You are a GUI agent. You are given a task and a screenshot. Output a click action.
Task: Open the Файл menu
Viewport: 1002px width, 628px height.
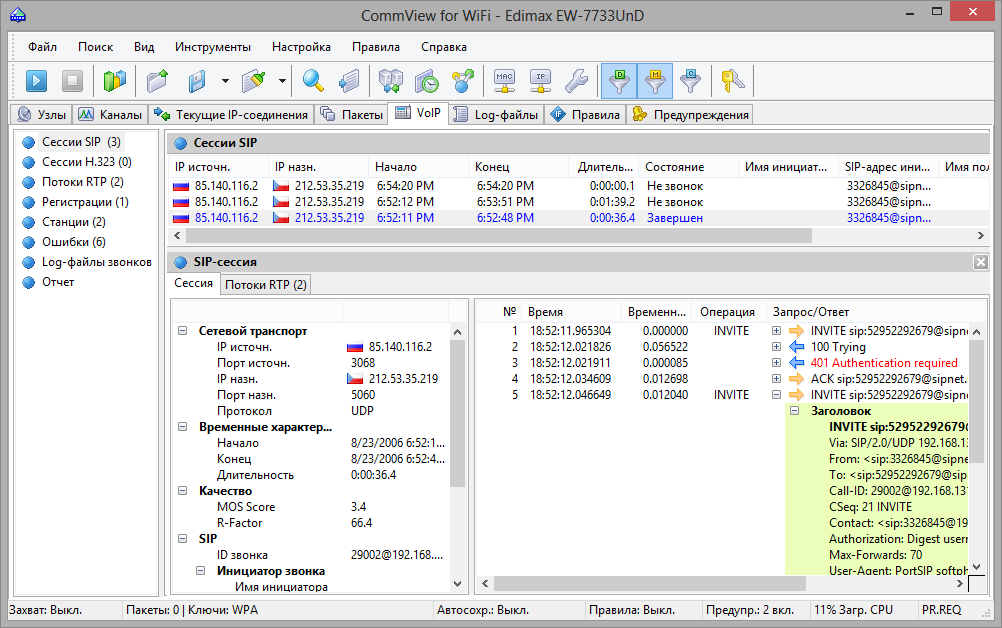coord(42,47)
